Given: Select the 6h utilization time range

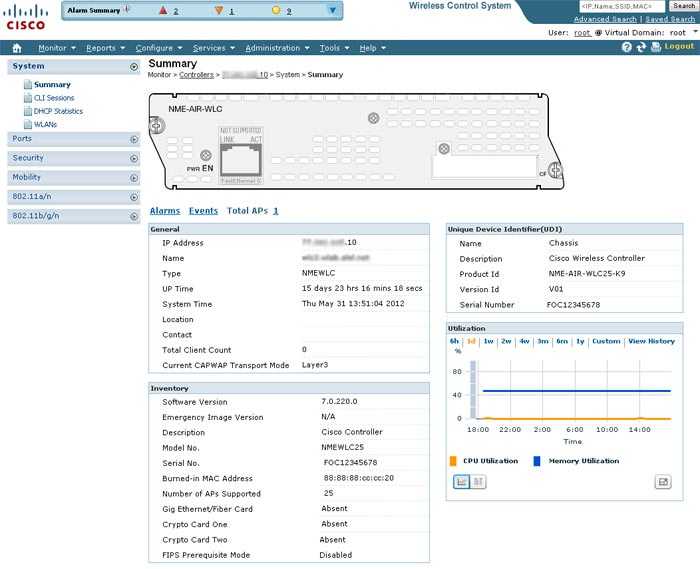Looking at the screenshot, I should (x=454, y=341).
